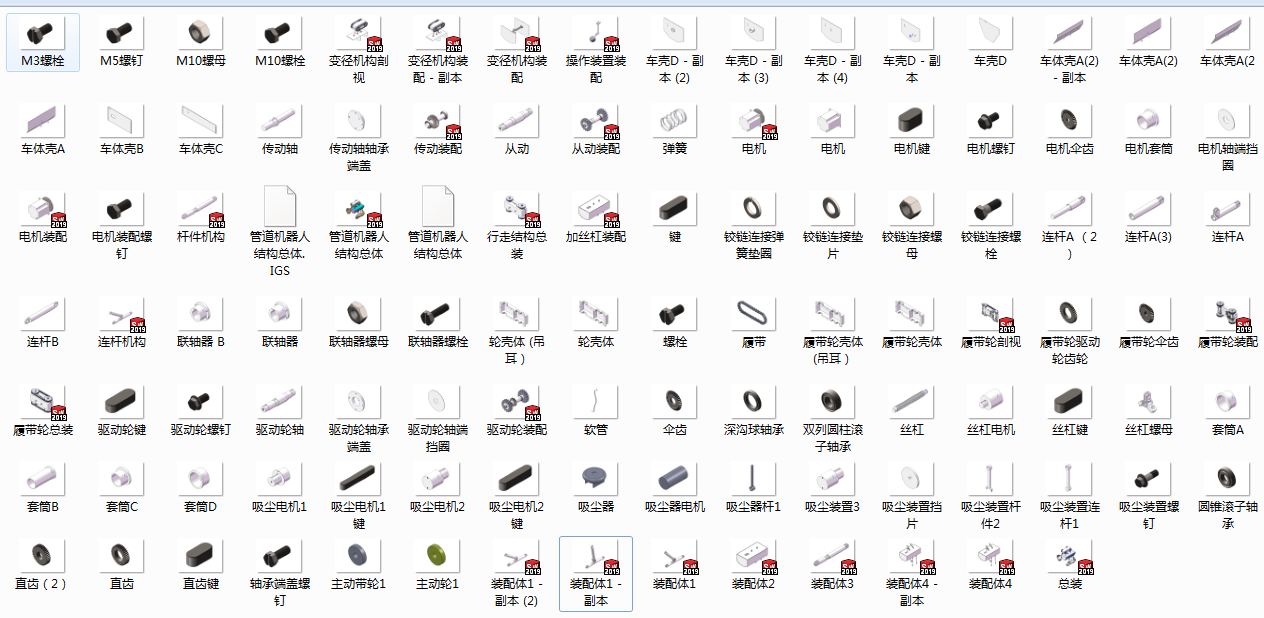The image size is (1264, 618).
Task: Select the 变径机构剖视 assembly icon
Action: [359, 34]
